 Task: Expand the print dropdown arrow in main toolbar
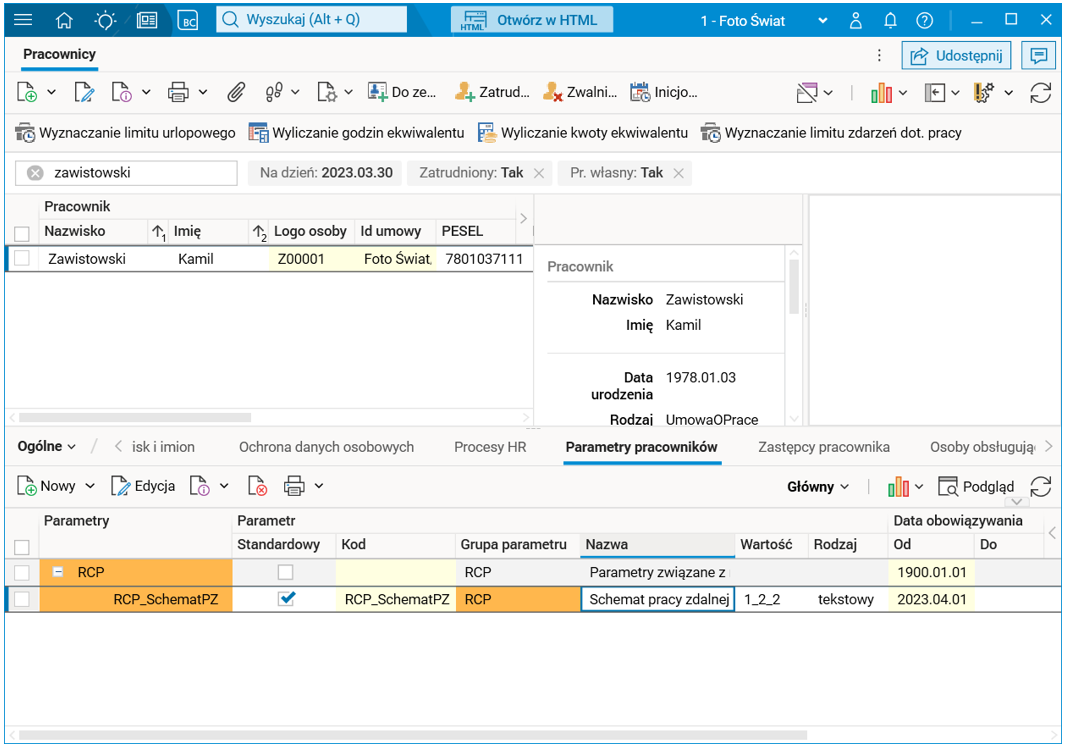click(202, 92)
